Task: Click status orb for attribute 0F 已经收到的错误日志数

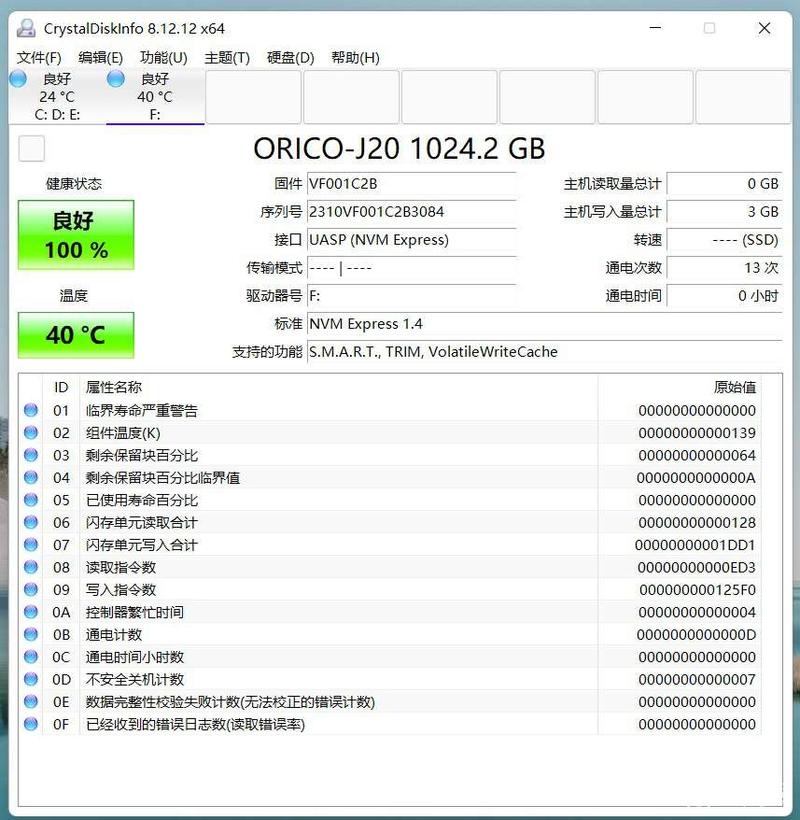Action: [31, 724]
